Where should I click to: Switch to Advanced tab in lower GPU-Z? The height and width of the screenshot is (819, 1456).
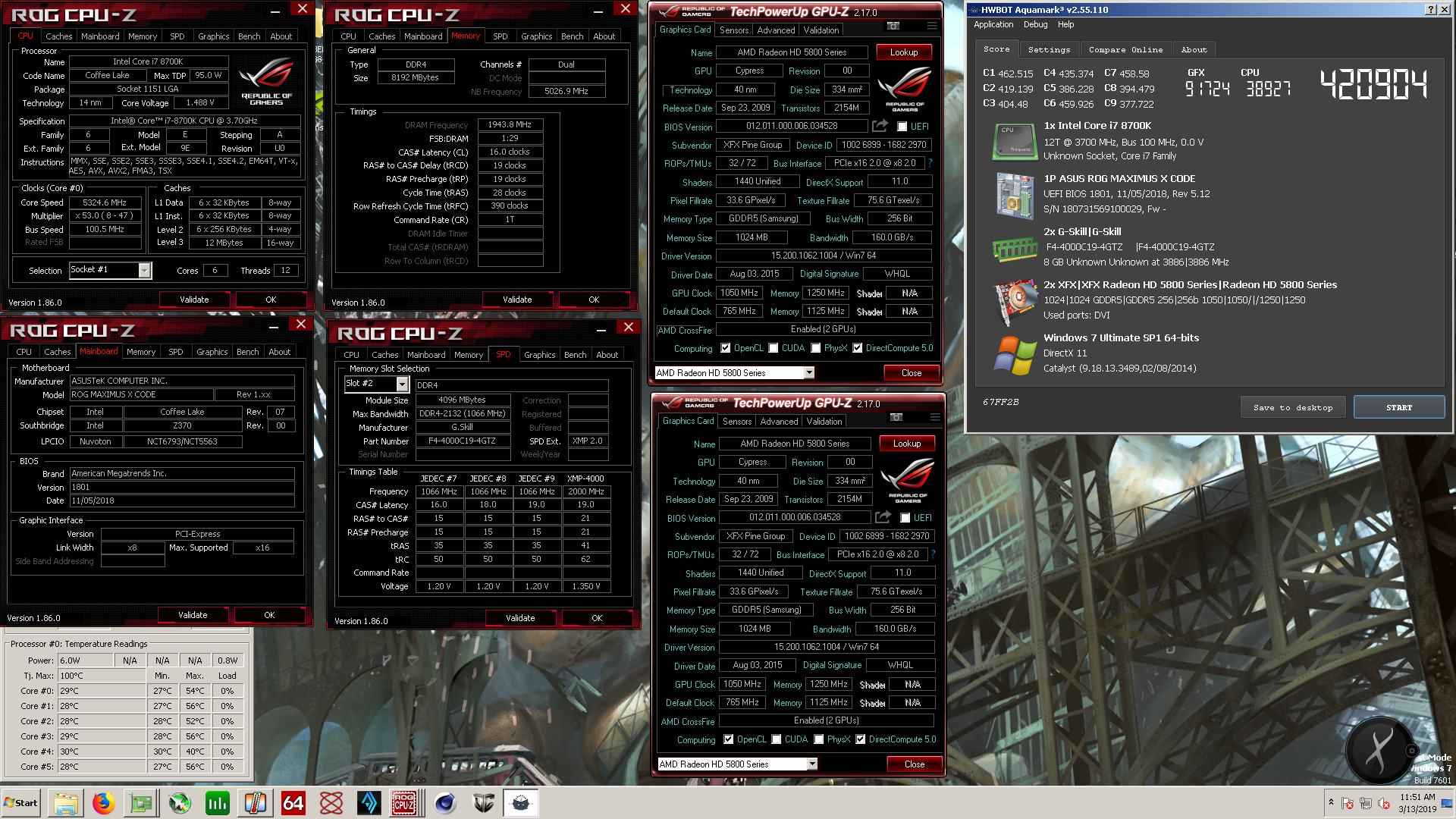coord(780,421)
